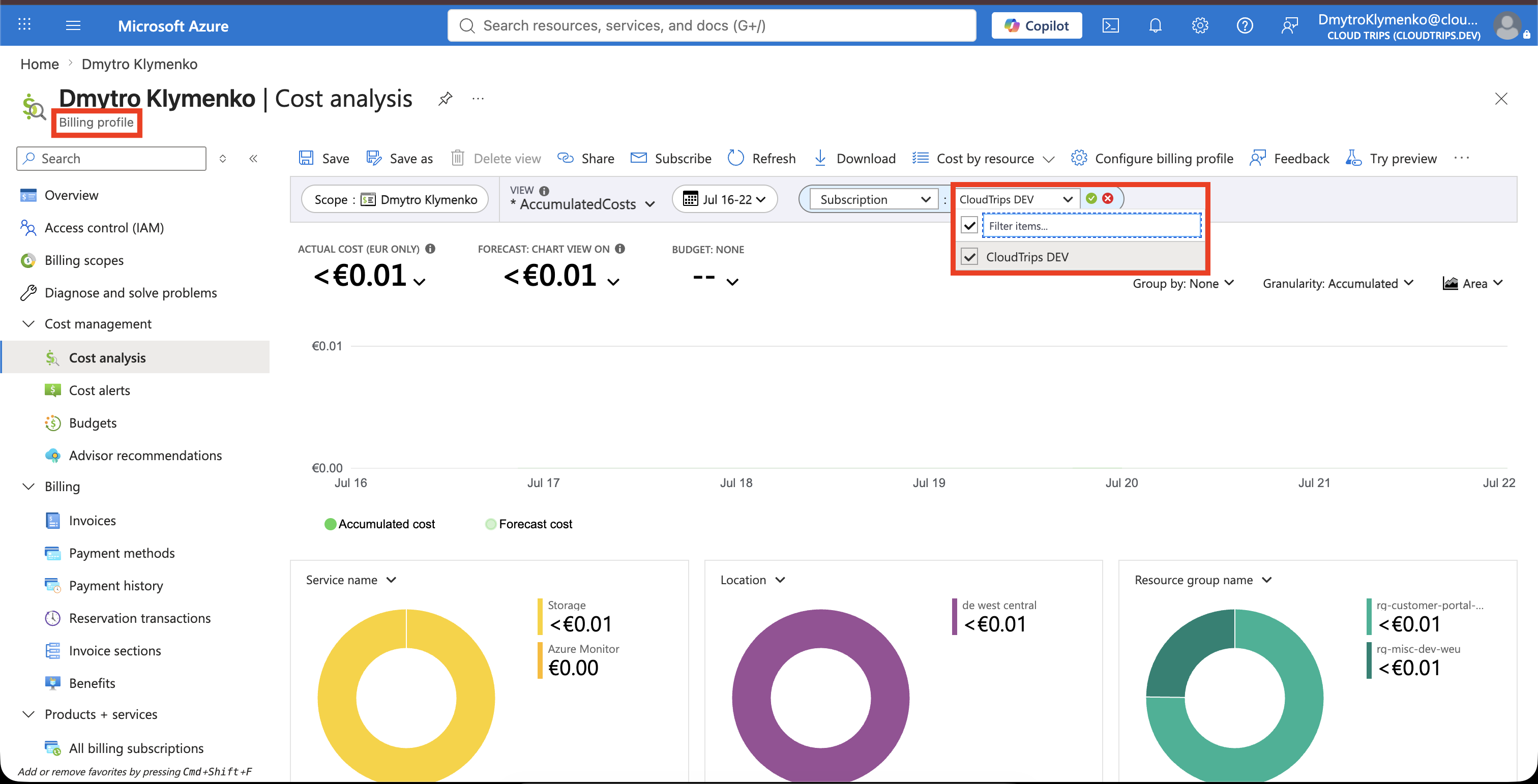Open the Subscription filter type dropdown
This screenshot has width=1538, height=784.
tap(874, 199)
